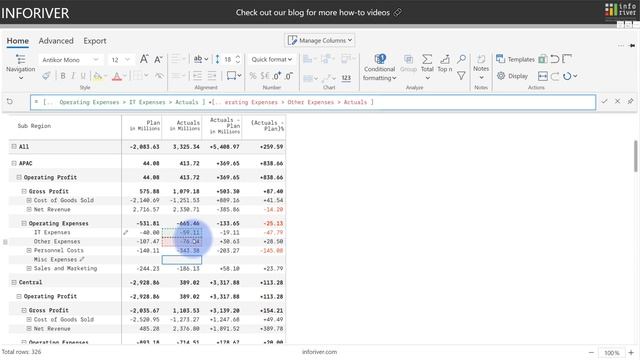Screen dimensions: 640x360
Task: Apply currency $€ number format
Action: 265,76
